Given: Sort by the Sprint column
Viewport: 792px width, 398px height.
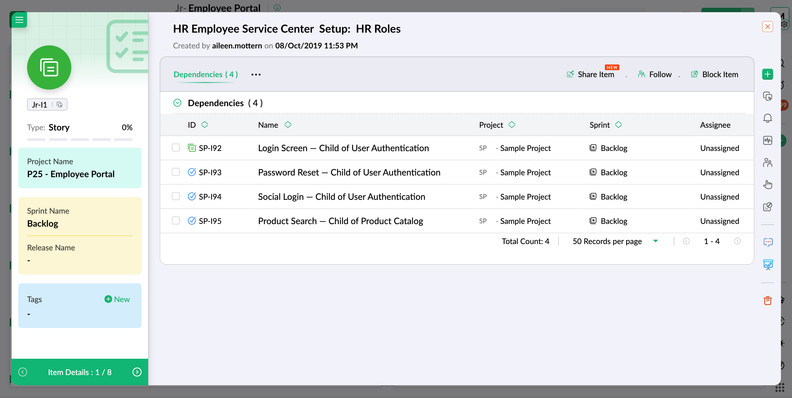Looking at the screenshot, I should [618, 125].
